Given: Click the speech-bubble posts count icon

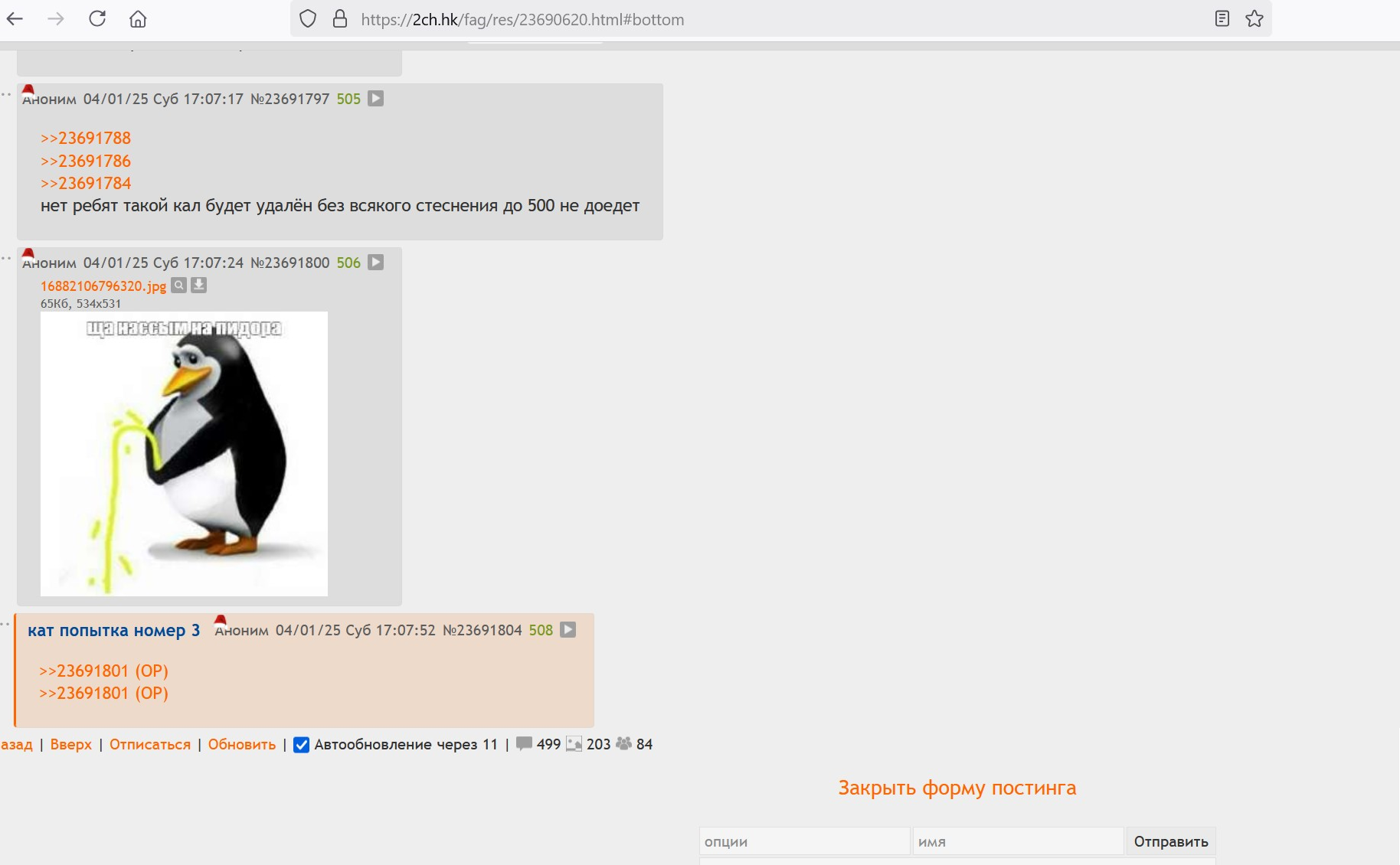Looking at the screenshot, I should coord(525,744).
